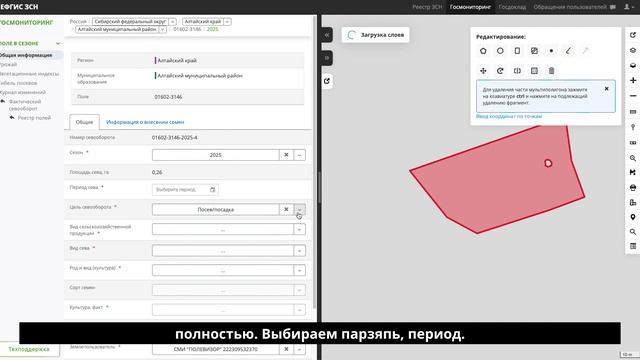Select the circle drawing tool
This screenshot has height=360, width=640.
tap(500, 51)
